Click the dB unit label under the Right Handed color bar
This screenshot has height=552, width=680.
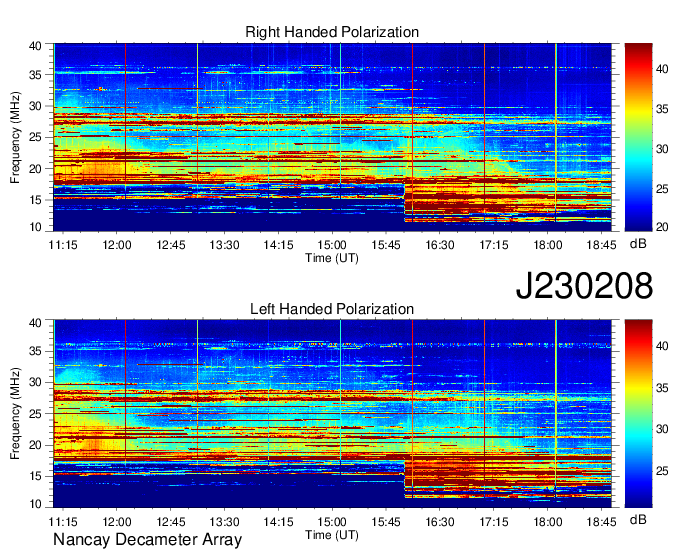coord(638,244)
